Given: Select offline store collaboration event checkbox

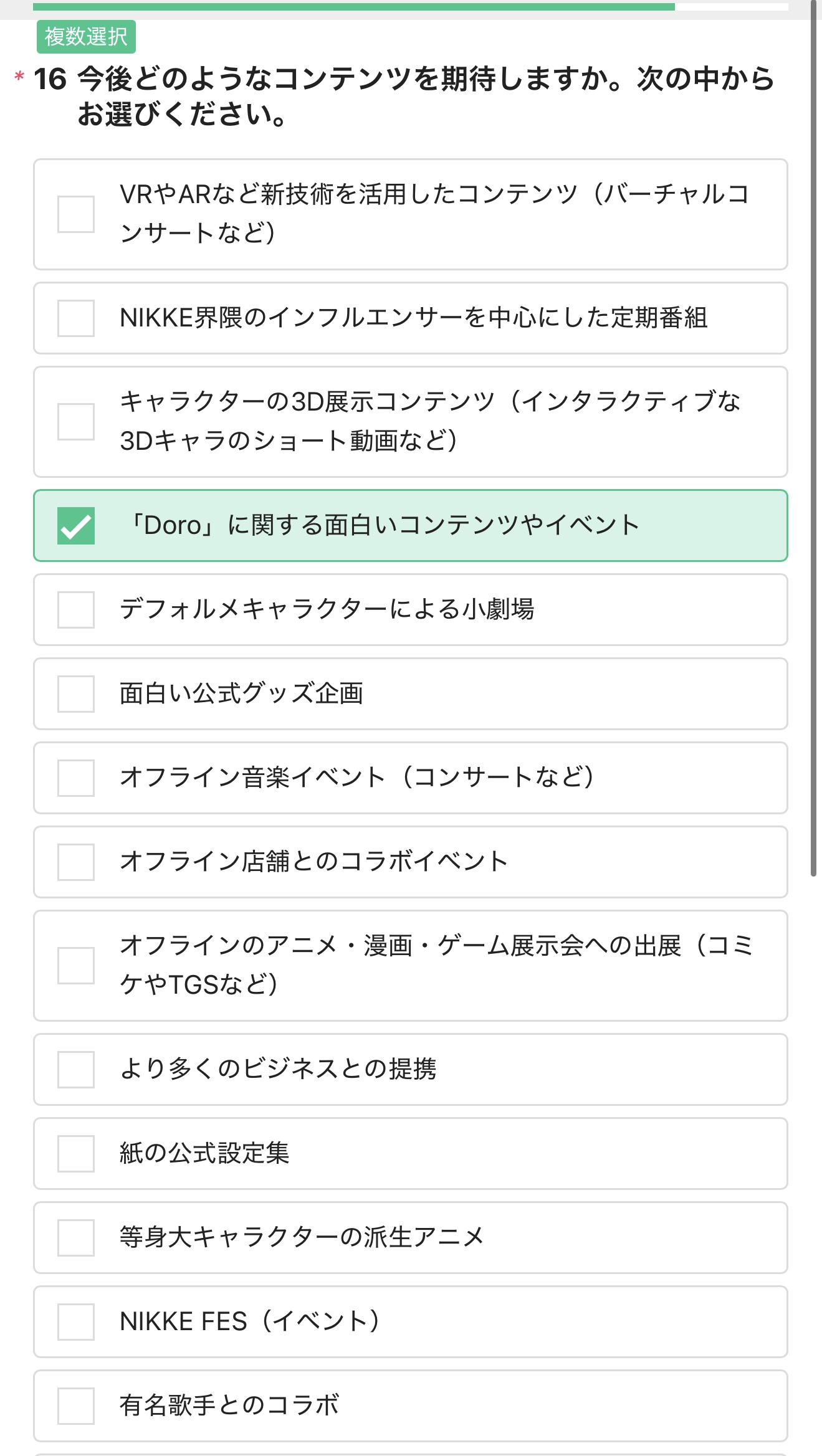Looking at the screenshot, I should (76, 862).
